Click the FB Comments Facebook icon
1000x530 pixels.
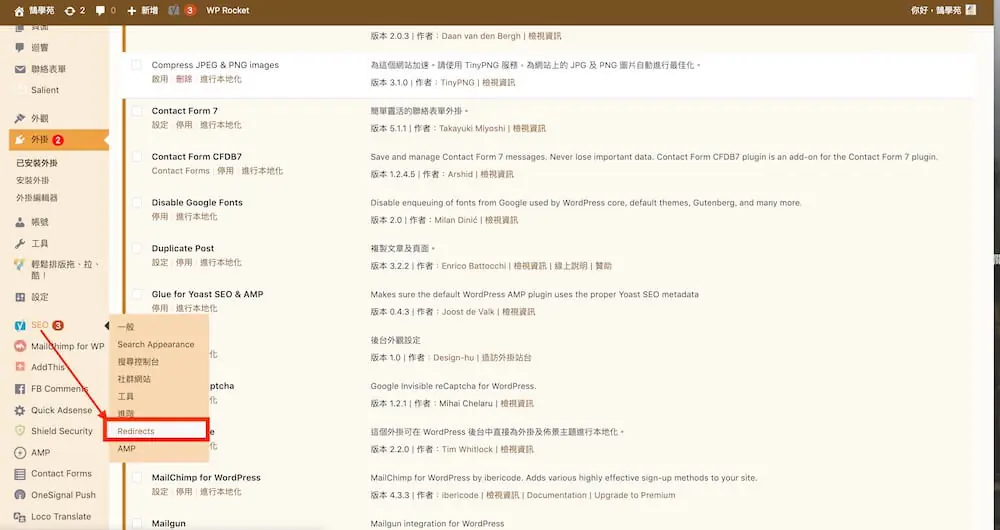[20, 388]
